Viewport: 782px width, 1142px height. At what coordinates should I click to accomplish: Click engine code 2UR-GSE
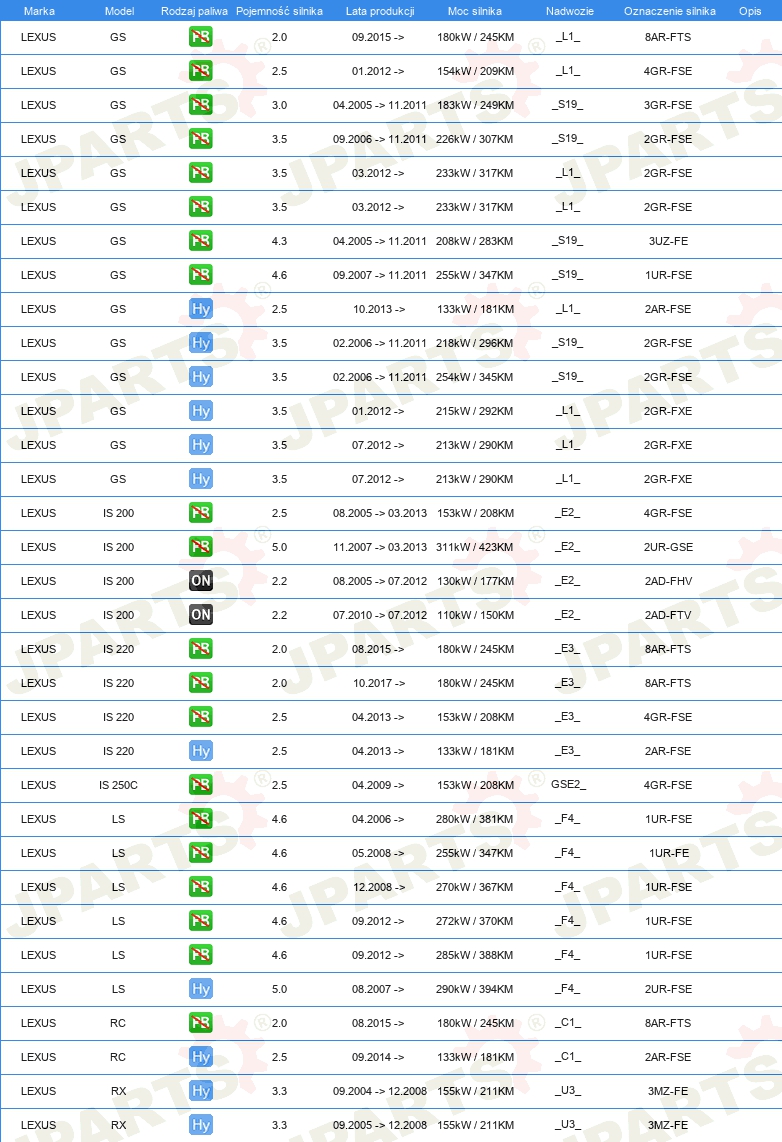click(x=668, y=547)
